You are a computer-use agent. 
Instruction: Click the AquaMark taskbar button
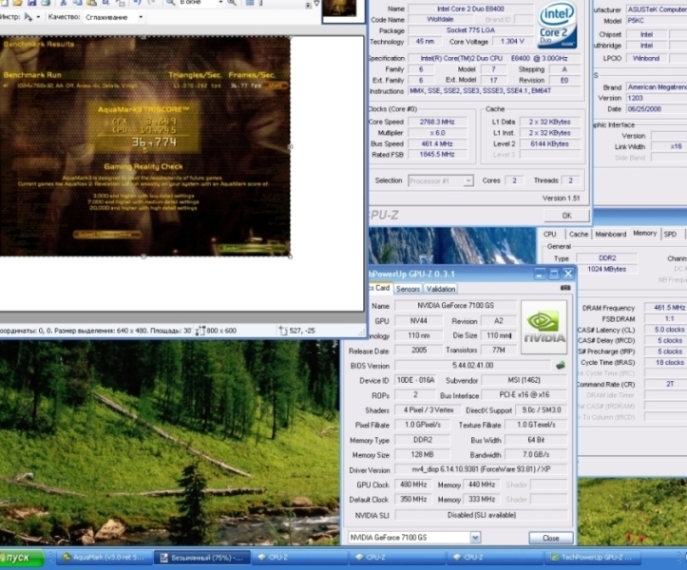click(x=103, y=557)
